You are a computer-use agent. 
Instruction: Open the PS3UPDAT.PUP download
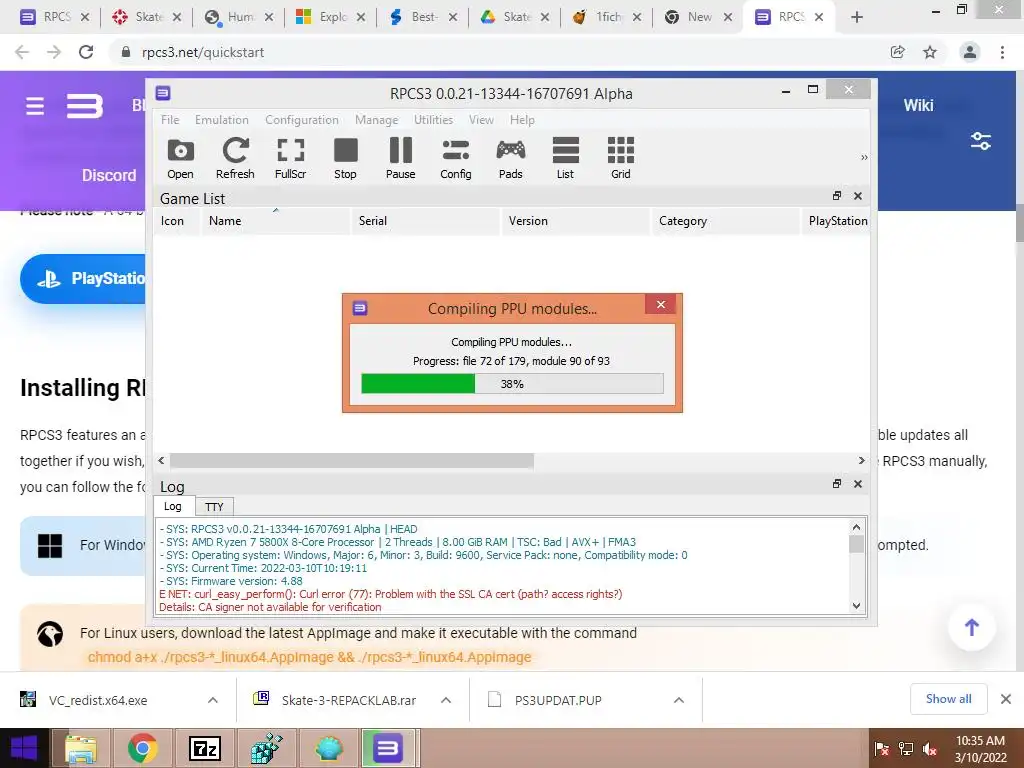coord(558,700)
